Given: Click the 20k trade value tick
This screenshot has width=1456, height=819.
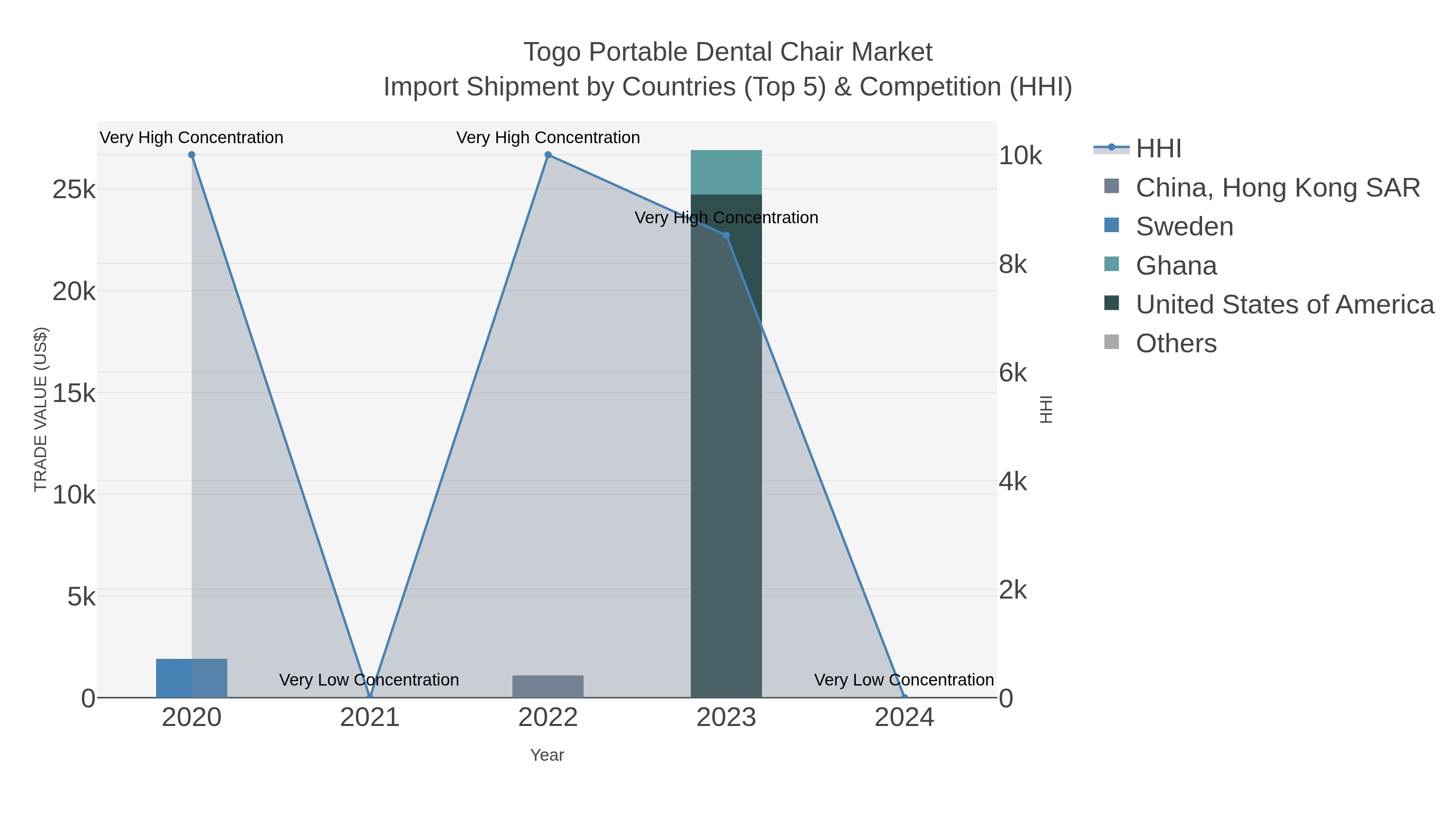Looking at the screenshot, I should pyautogui.click(x=74, y=292).
